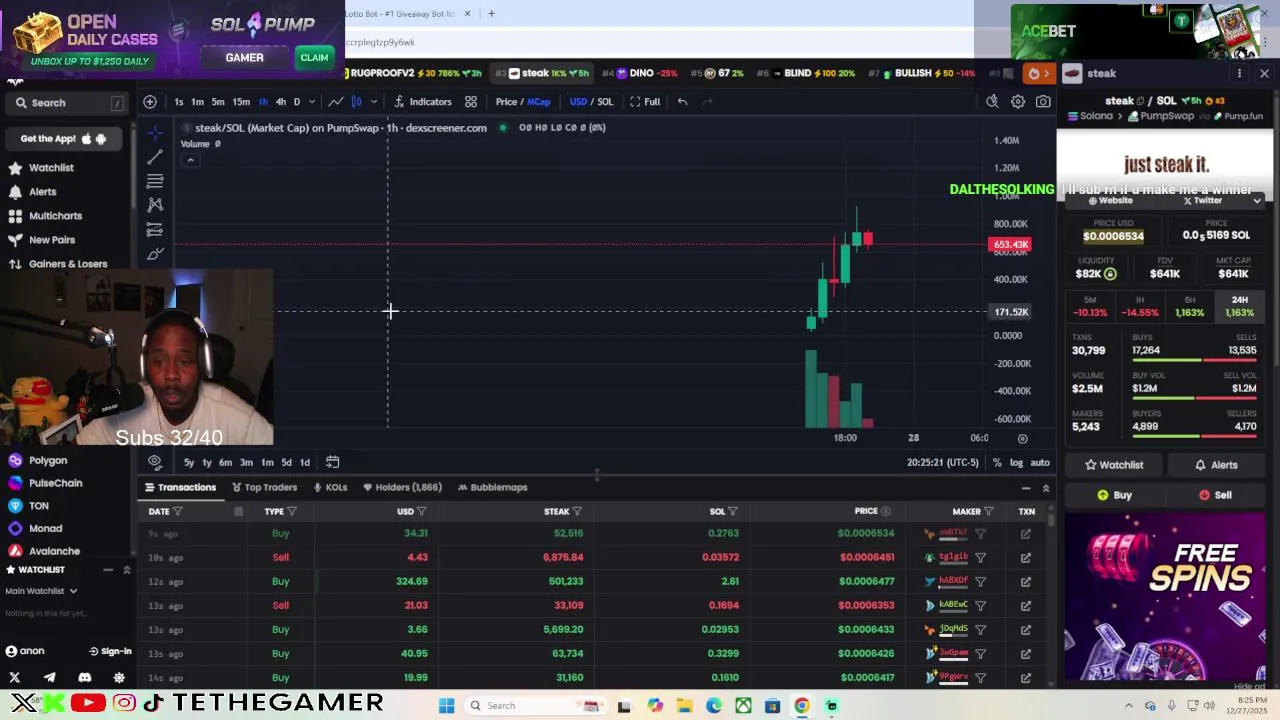The height and width of the screenshot is (720, 1280).
Task: Open quick search on chart toolbar
Action: (x=992, y=102)
